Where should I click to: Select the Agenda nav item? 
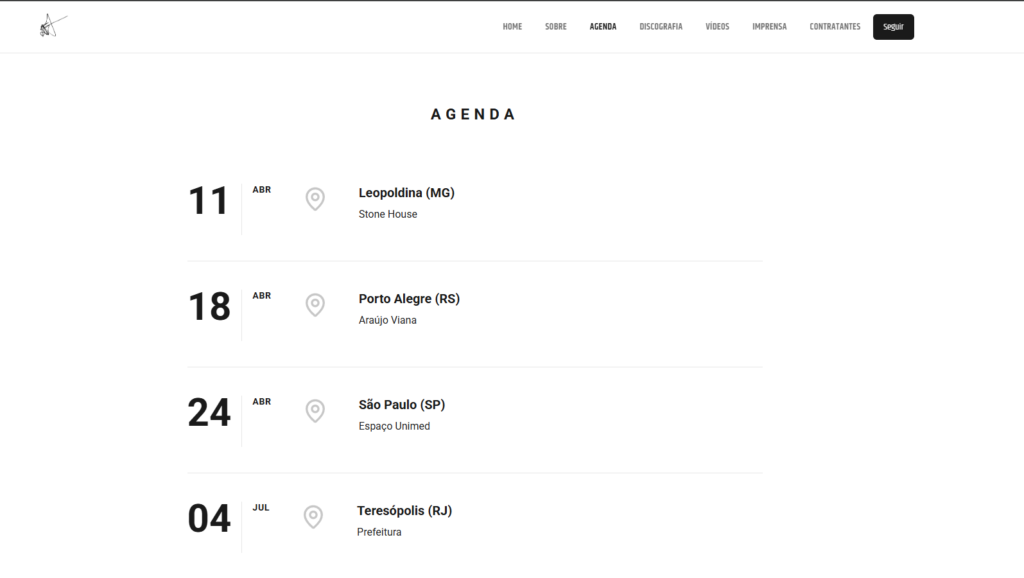(603, 27)
